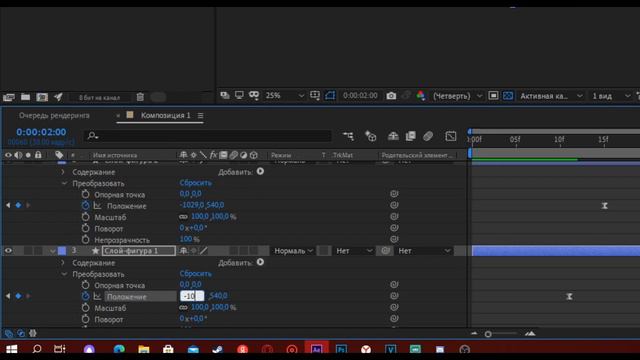Click the opacity value '100 %'
Viewport: 640px width, 360px height.
189,239
